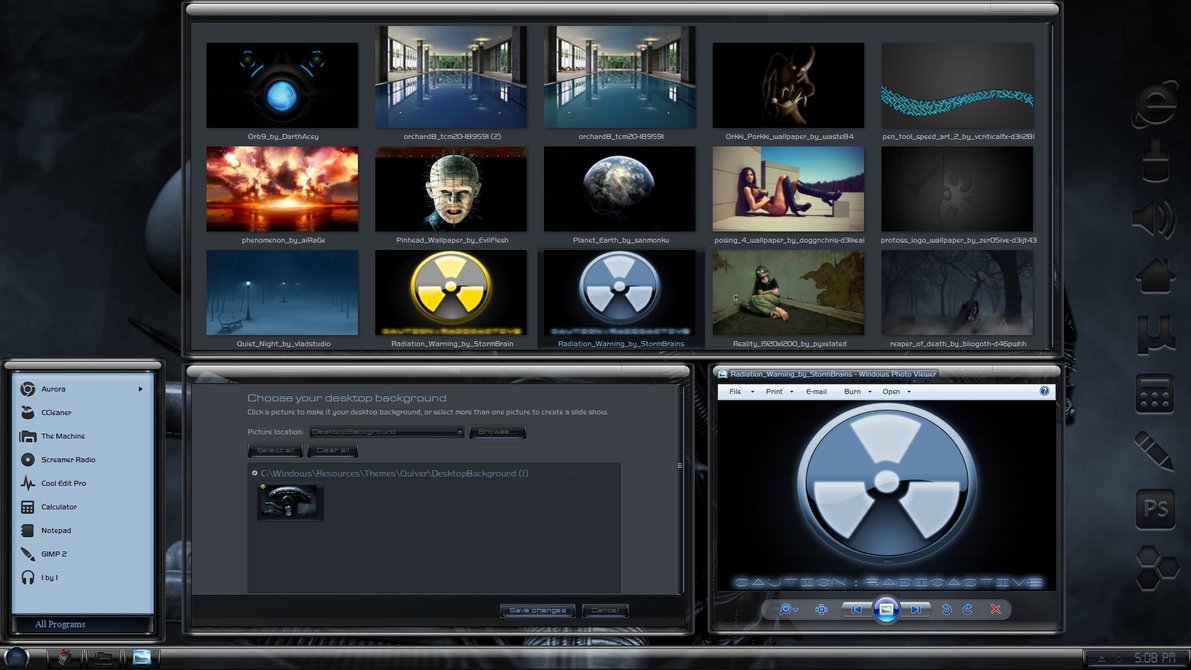Rotate the photo clockwise in Photo Viewer
1191x670 pixels.
point(967,609)
